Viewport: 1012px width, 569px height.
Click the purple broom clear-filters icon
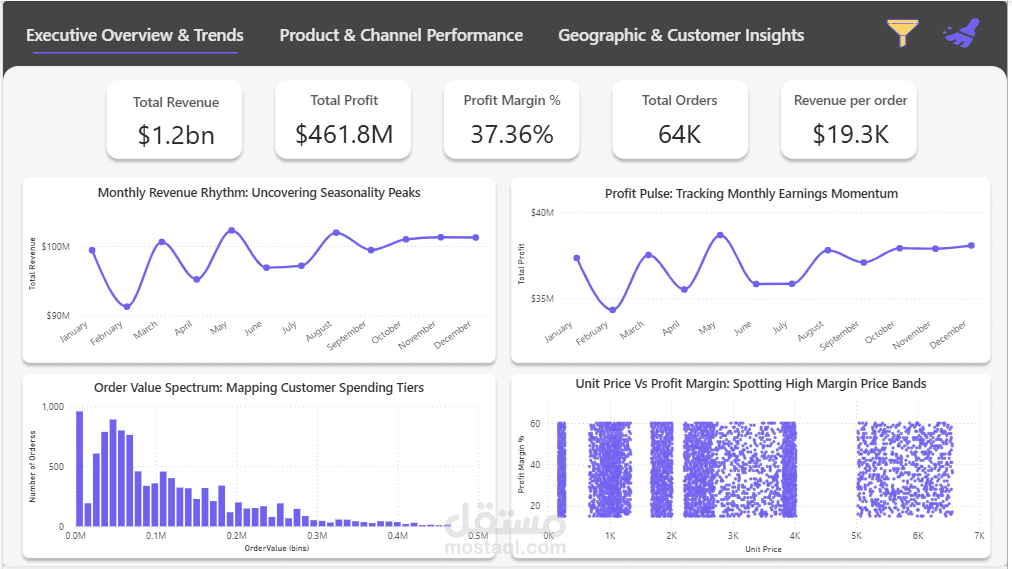coord(961,33)
